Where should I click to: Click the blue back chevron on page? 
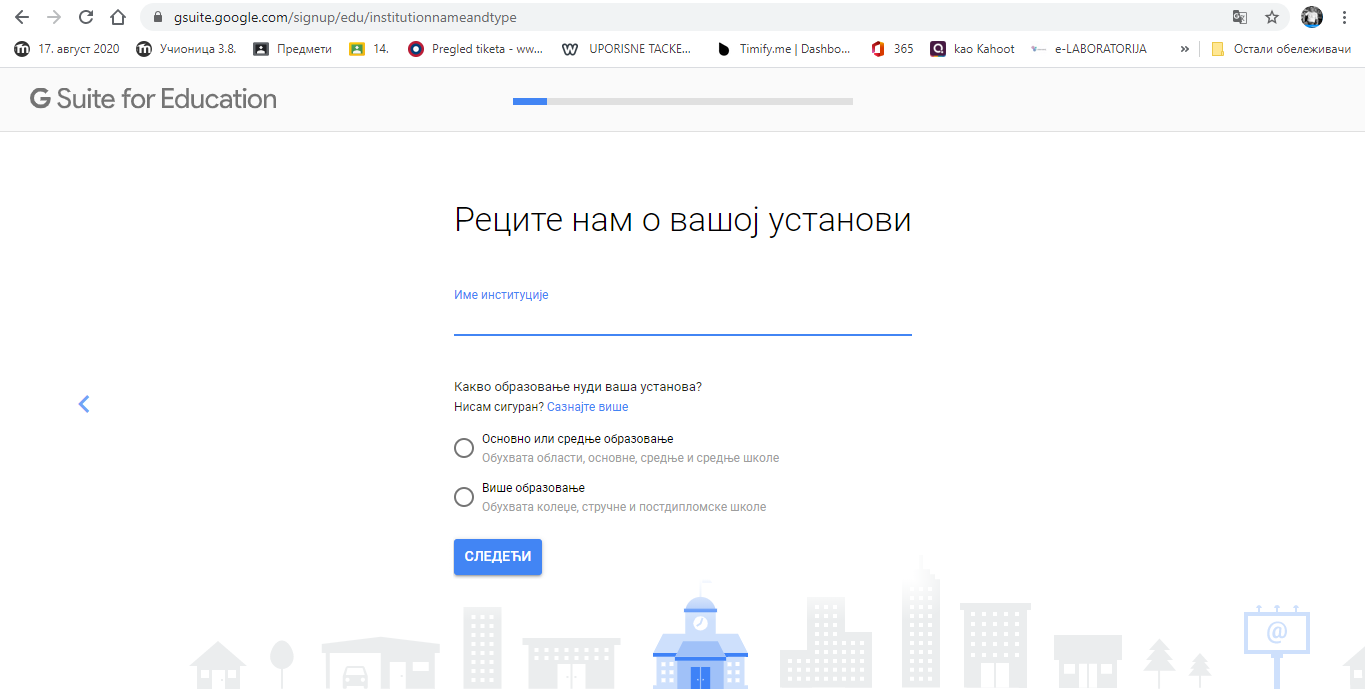point(84,404)
